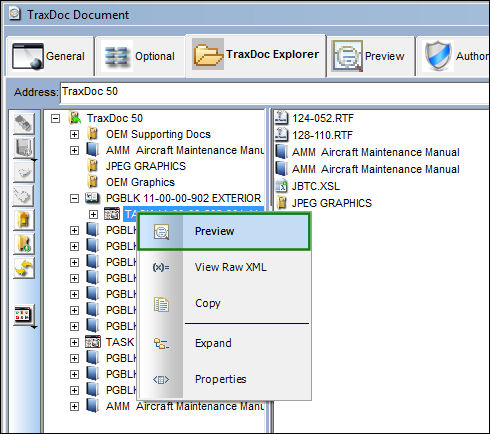Collapse the TraxDoc 50 root node
Screen dimensions: 490x434
coord(55,118)
